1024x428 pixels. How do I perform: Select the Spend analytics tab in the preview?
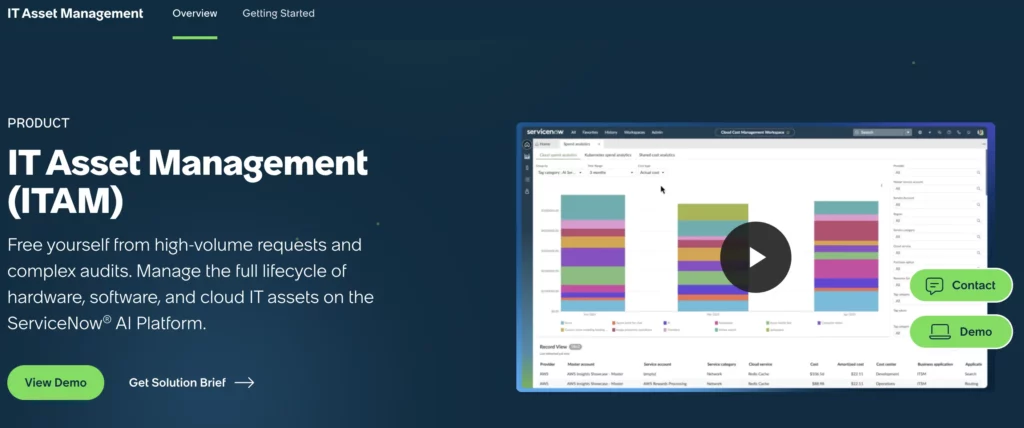(577, 144)
